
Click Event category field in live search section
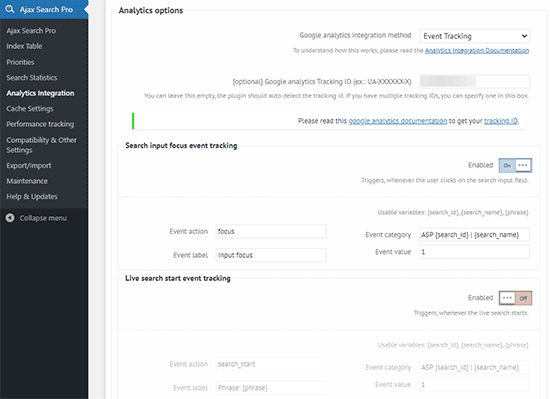474,367
